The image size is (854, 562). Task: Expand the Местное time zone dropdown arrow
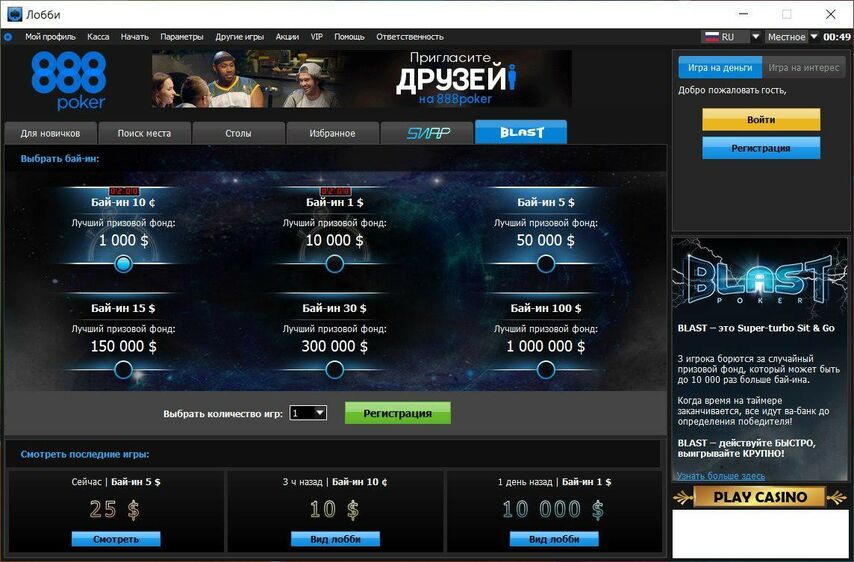point(814,36)
